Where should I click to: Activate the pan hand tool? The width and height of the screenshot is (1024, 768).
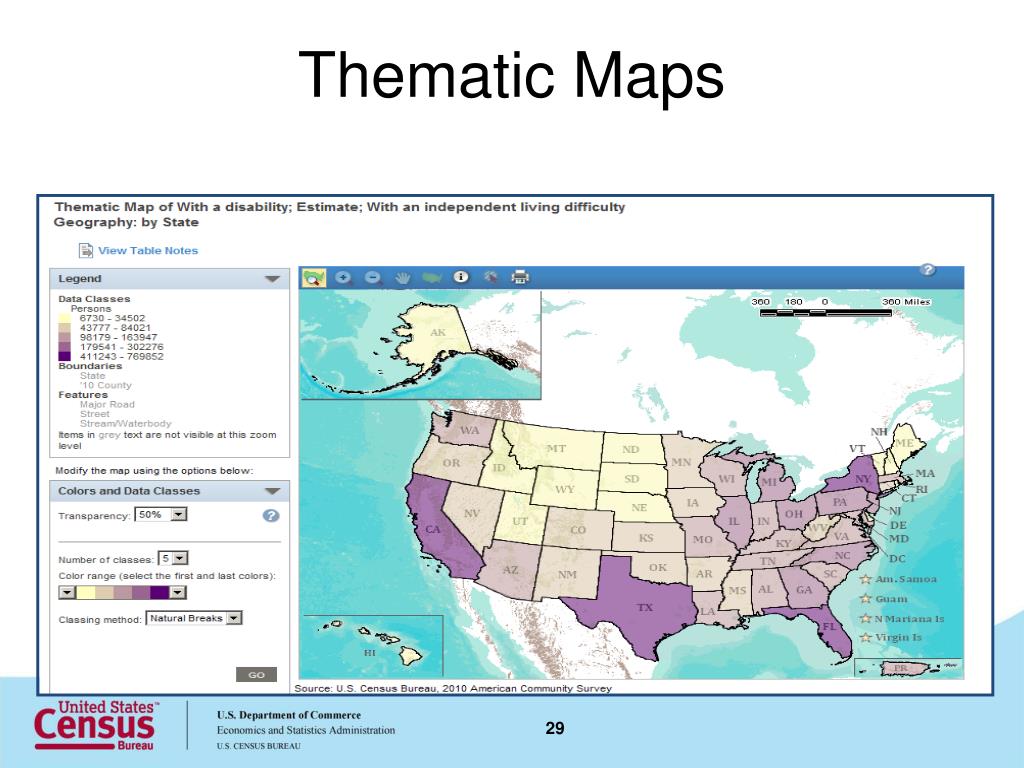pos(403,278)
